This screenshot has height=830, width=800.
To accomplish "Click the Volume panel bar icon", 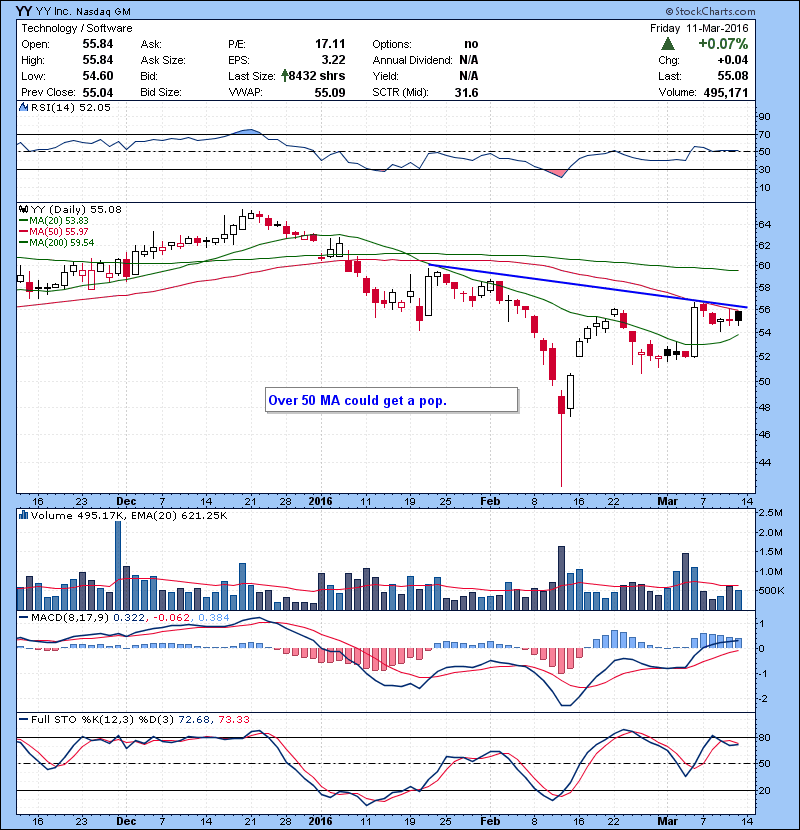I will [23, 515].
